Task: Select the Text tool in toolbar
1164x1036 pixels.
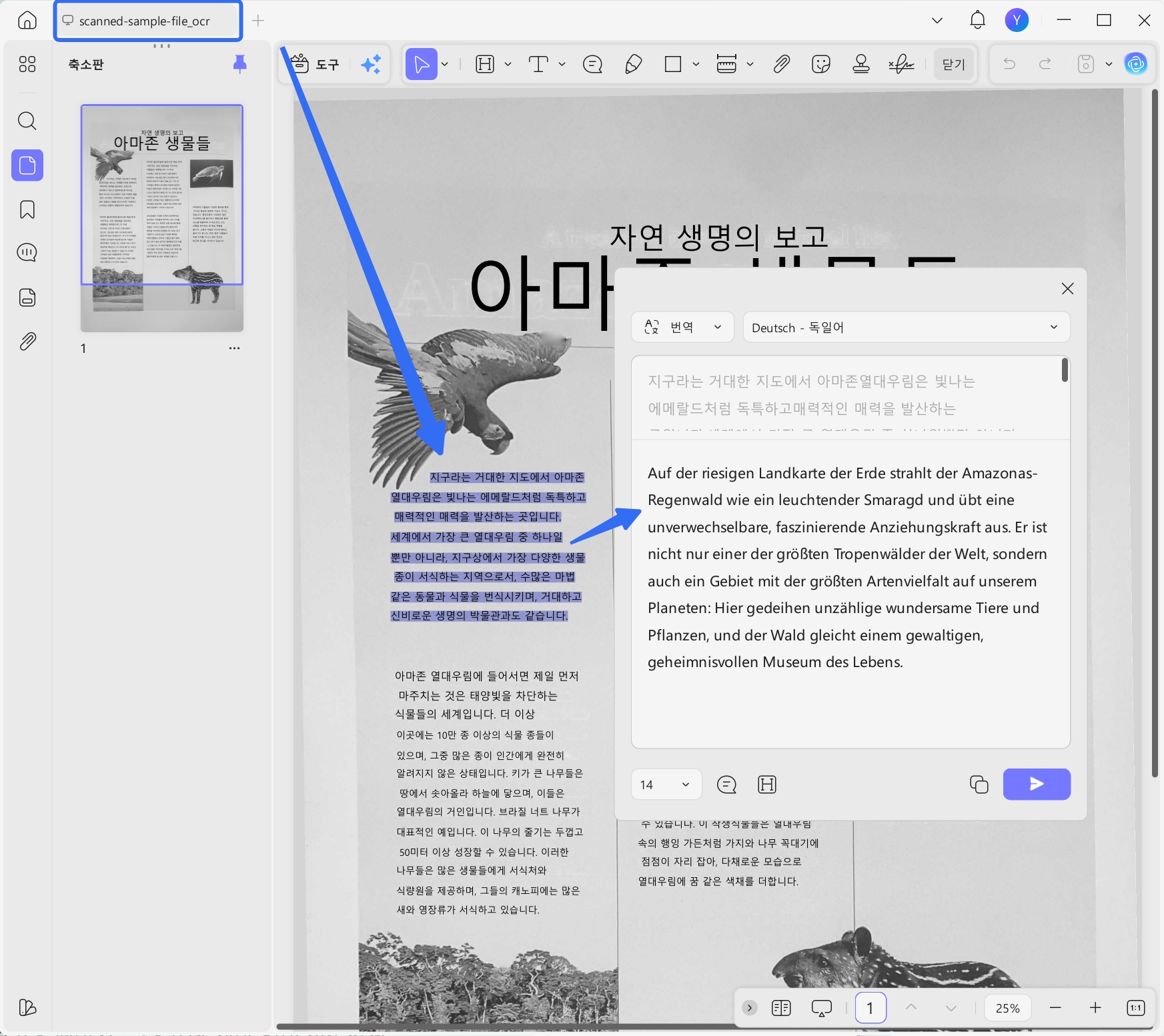Action: click(x=538, y=64)
